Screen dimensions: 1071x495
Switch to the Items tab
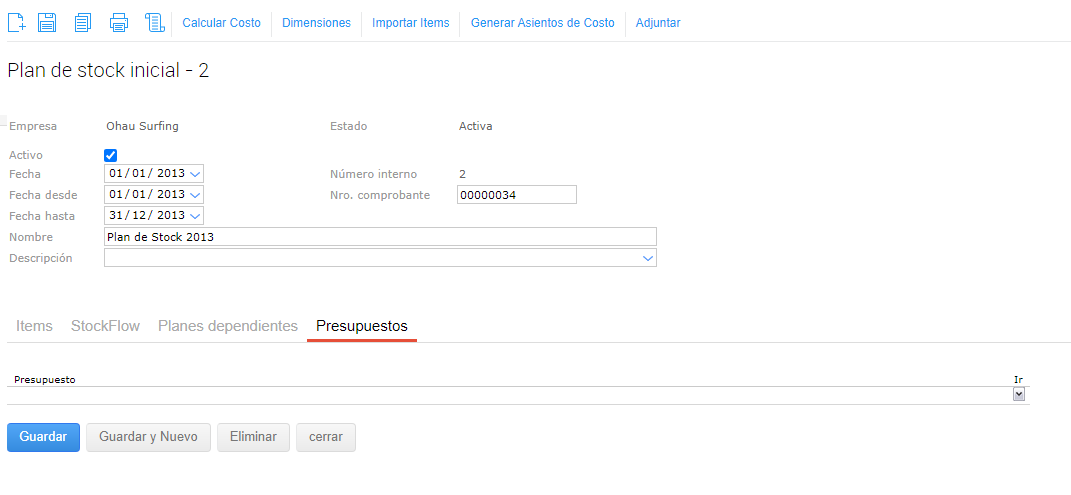pos(34,326)
